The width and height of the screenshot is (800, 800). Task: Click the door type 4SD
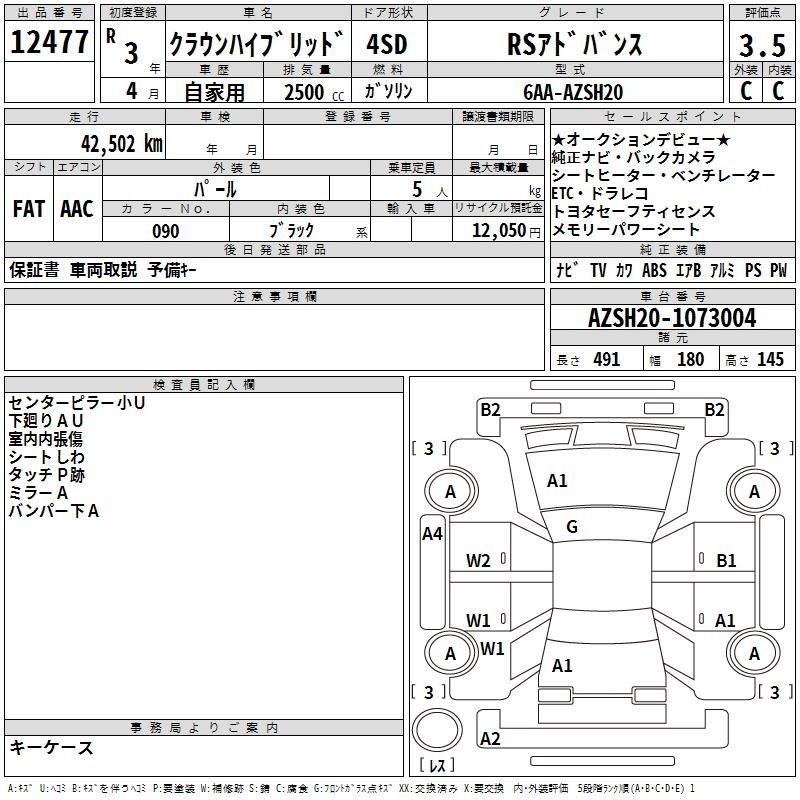point(387,44)
